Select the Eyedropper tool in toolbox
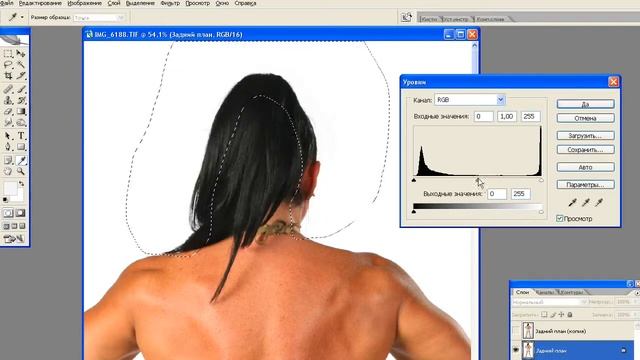This screenshot has width=640, height=360. click(x=20, y=160)
